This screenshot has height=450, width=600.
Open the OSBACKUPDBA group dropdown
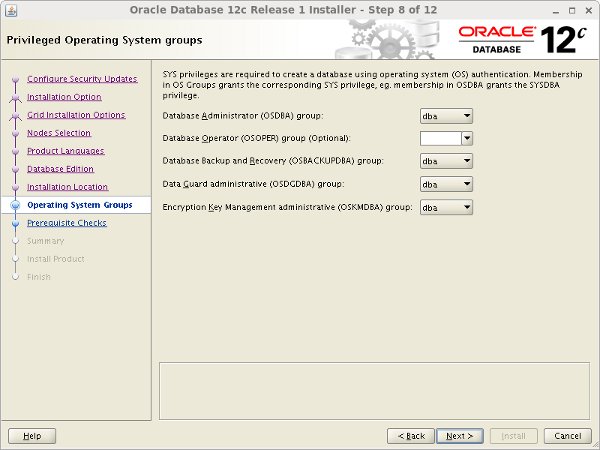(x=446, y=161)
